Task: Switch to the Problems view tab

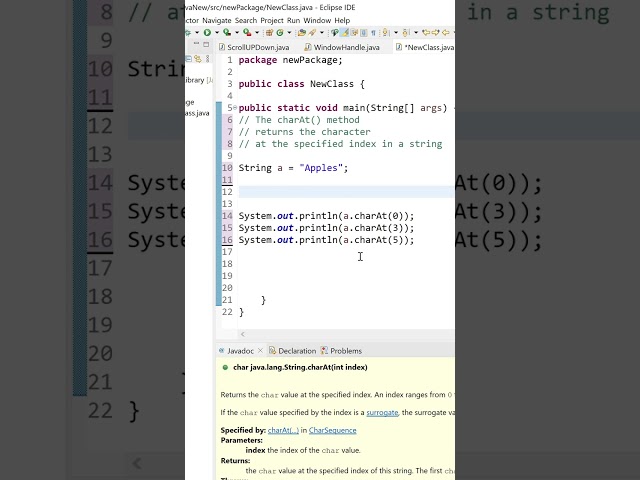Action: [x=341, y=351]
